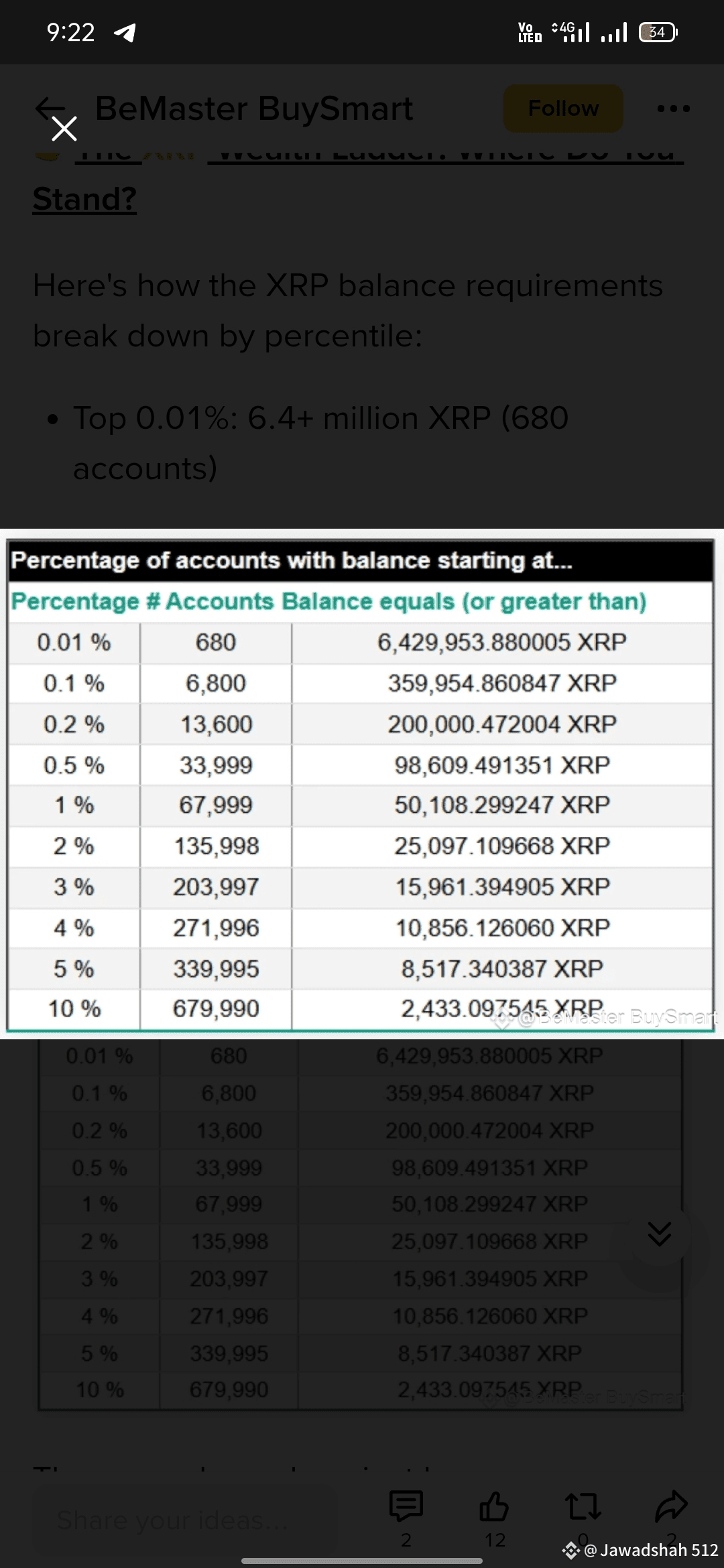Repost using the quote-repost icon
The height and width of the screenshot is (1568, 724).
click(583, 1506)
